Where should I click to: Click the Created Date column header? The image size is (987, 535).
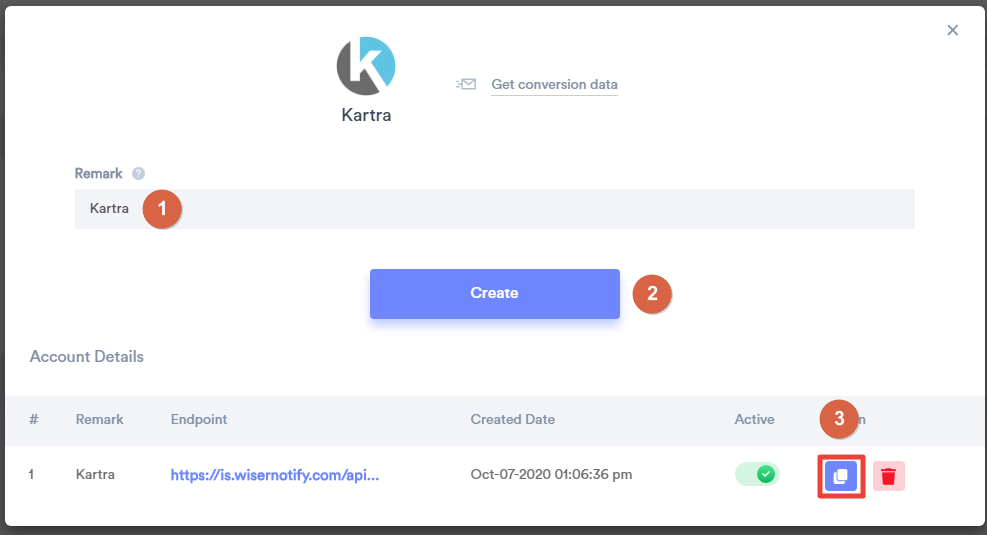pos(512,419)
